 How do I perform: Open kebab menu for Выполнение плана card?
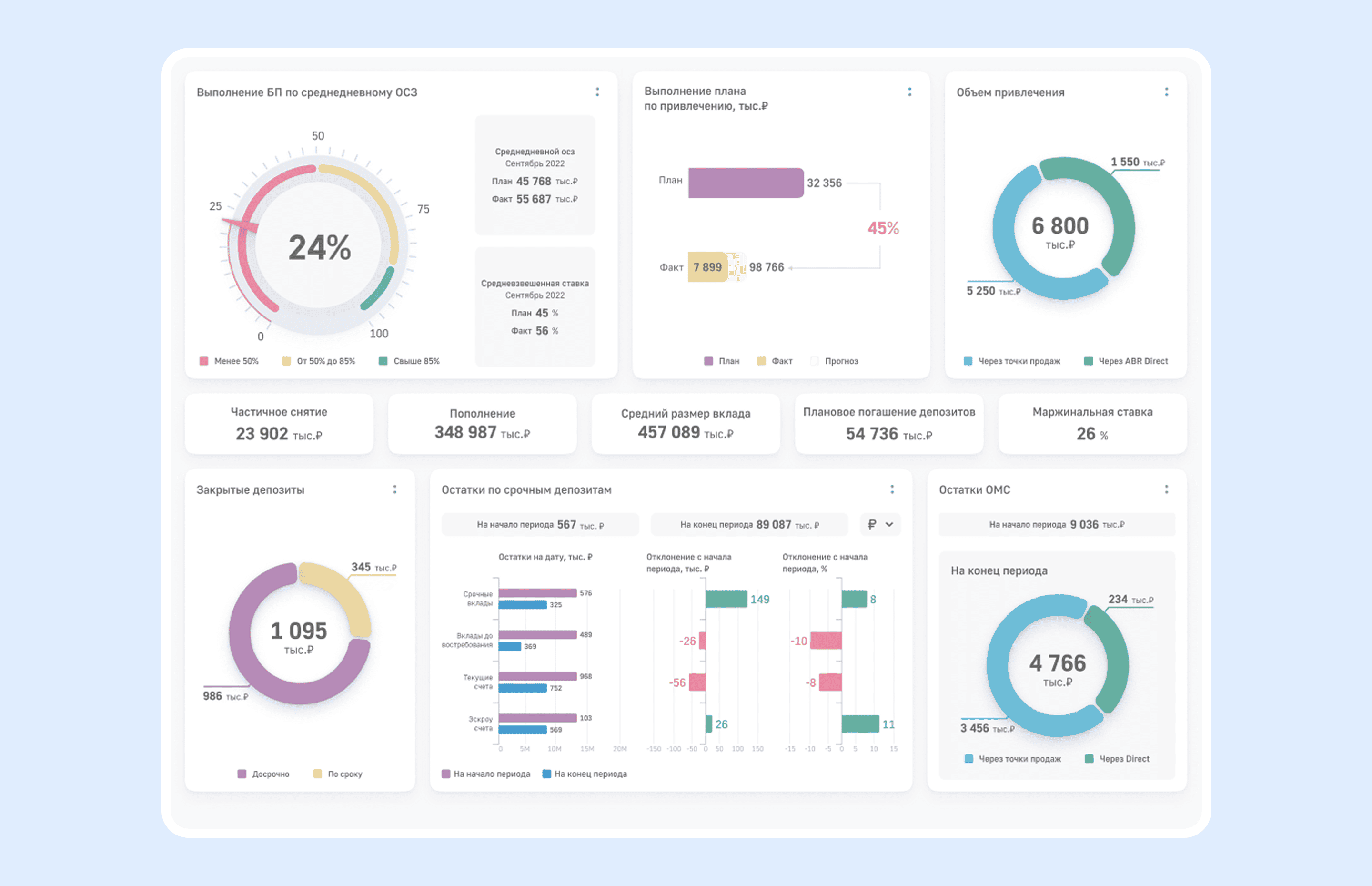pos(910,92)
